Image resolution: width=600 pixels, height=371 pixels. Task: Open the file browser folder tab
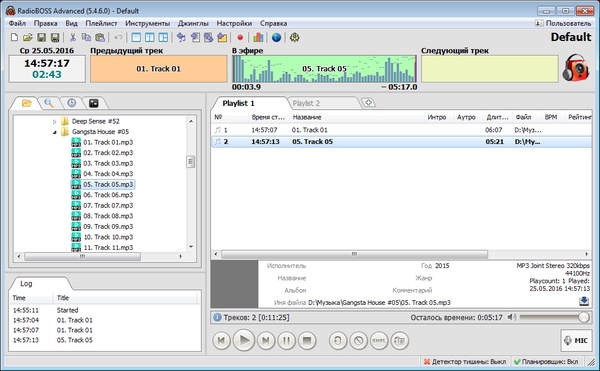pos(26,103)
